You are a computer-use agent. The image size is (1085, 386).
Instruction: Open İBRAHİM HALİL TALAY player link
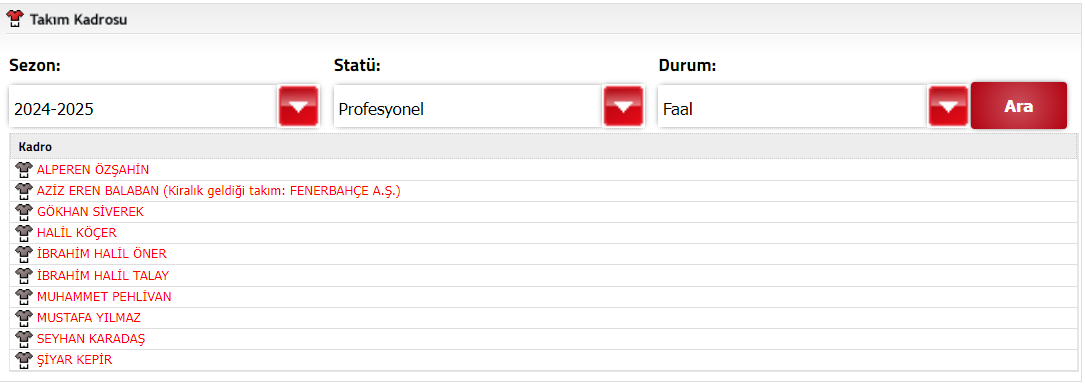102,275
